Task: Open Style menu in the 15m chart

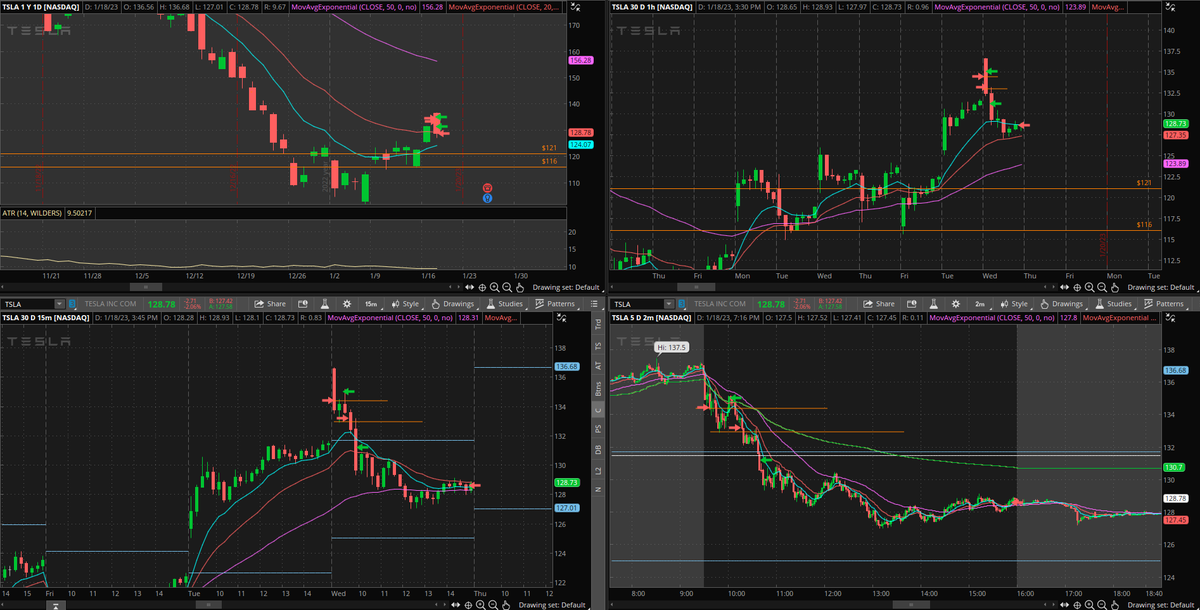Action: [404, 303]
